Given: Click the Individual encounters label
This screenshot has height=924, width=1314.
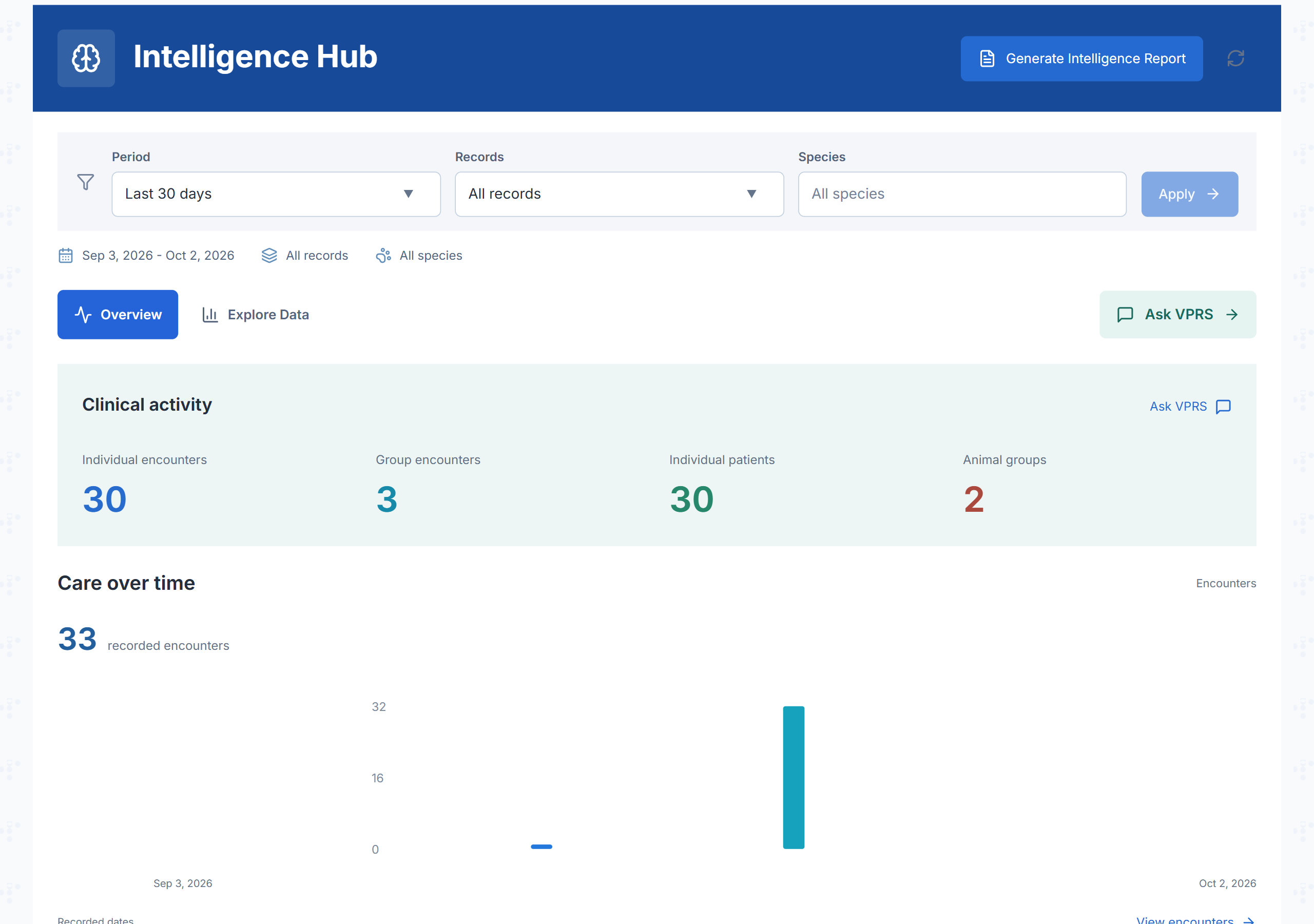Looking at the screenshot, I should point(144,460).
